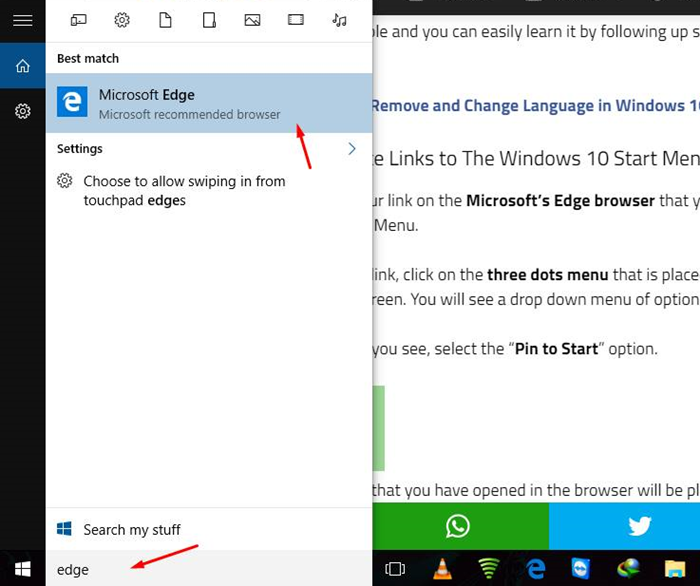Filter search results by Apps icon
Viewport: 700px width, 586px height.
[x=78, y=21]
